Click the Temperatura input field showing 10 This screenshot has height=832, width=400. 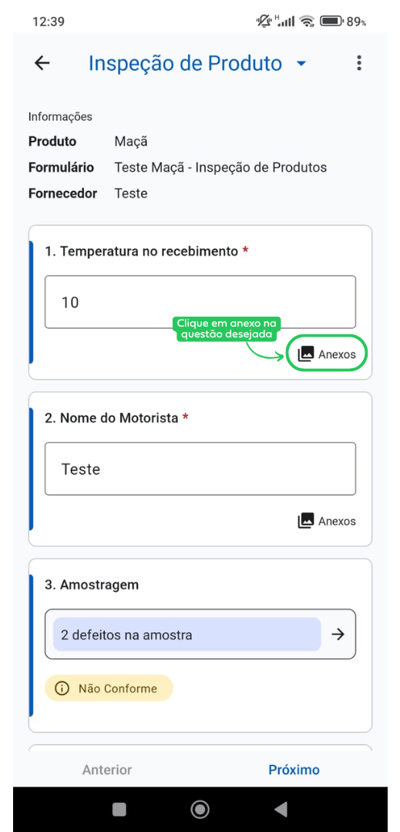(200, 302)
